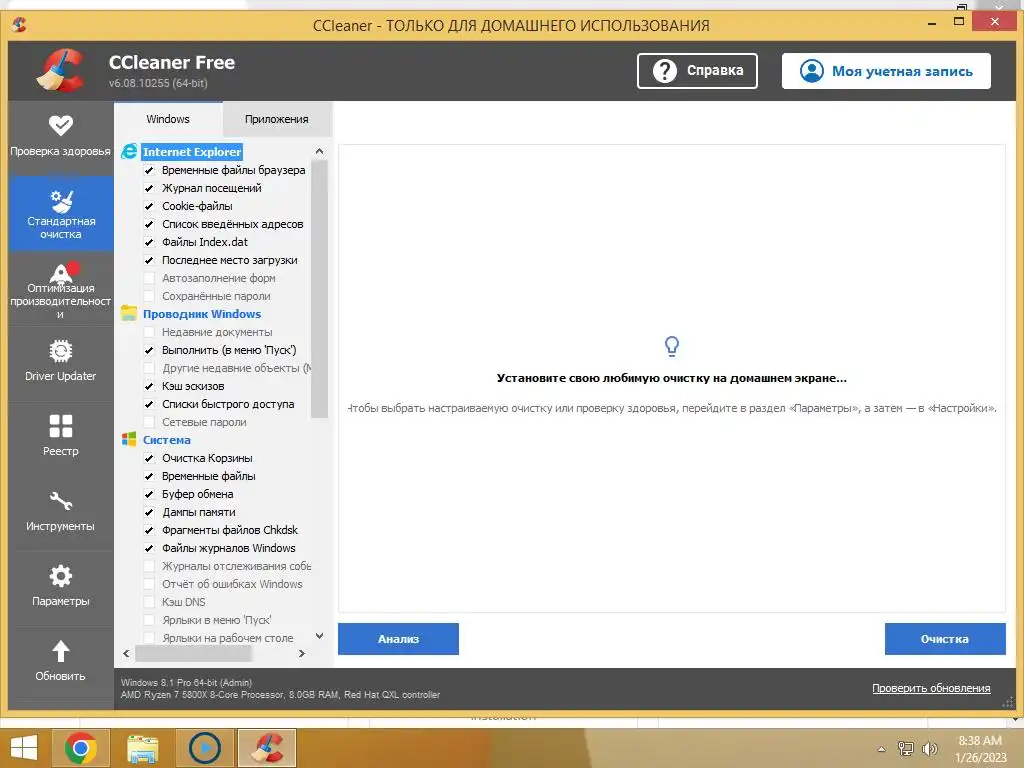Enable Сетевые пароли checkbox
This screenshot has width=1024, height=768.
tap(149, 422)
